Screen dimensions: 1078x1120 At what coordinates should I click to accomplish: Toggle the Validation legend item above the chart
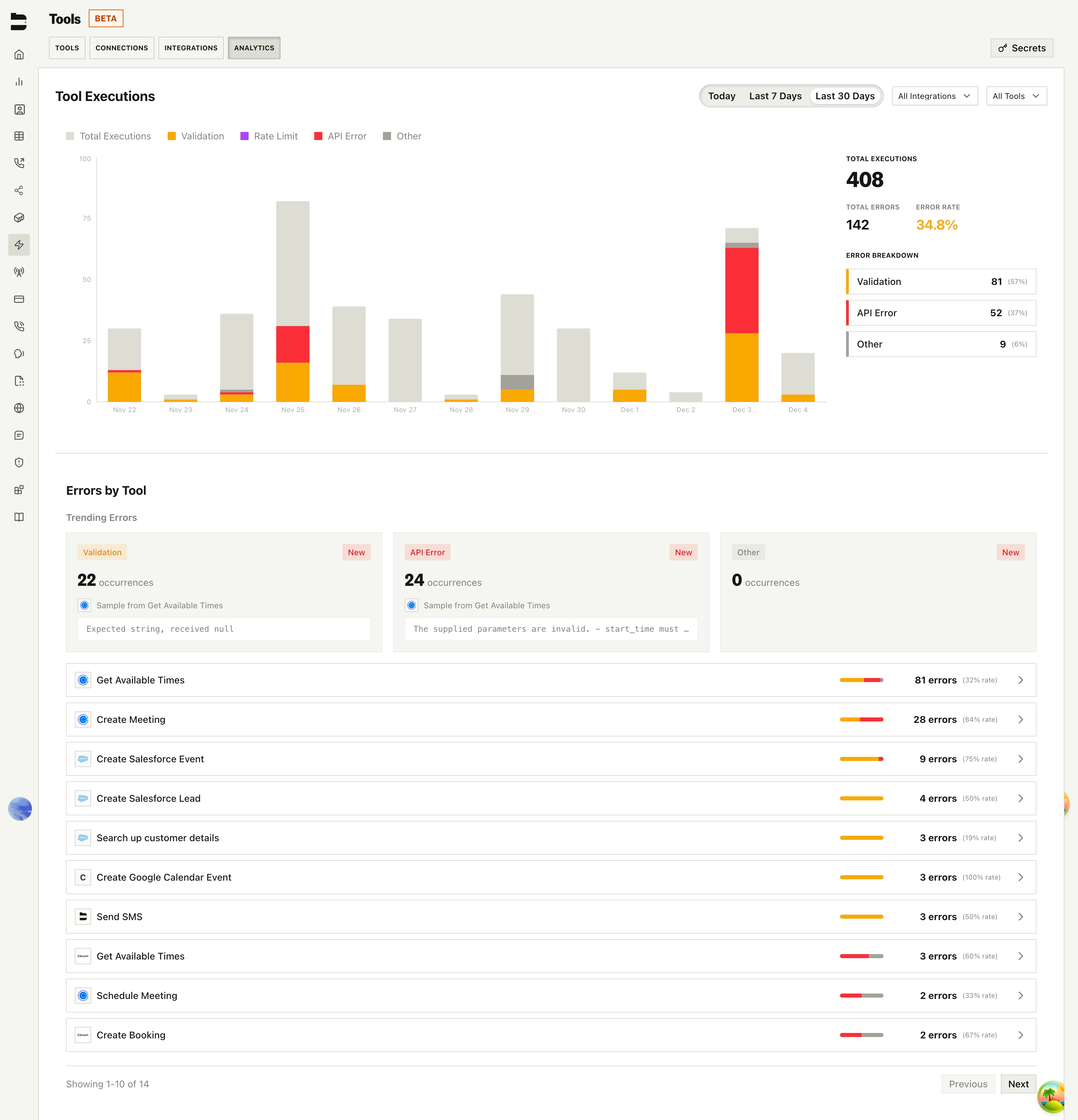[195, 136]
